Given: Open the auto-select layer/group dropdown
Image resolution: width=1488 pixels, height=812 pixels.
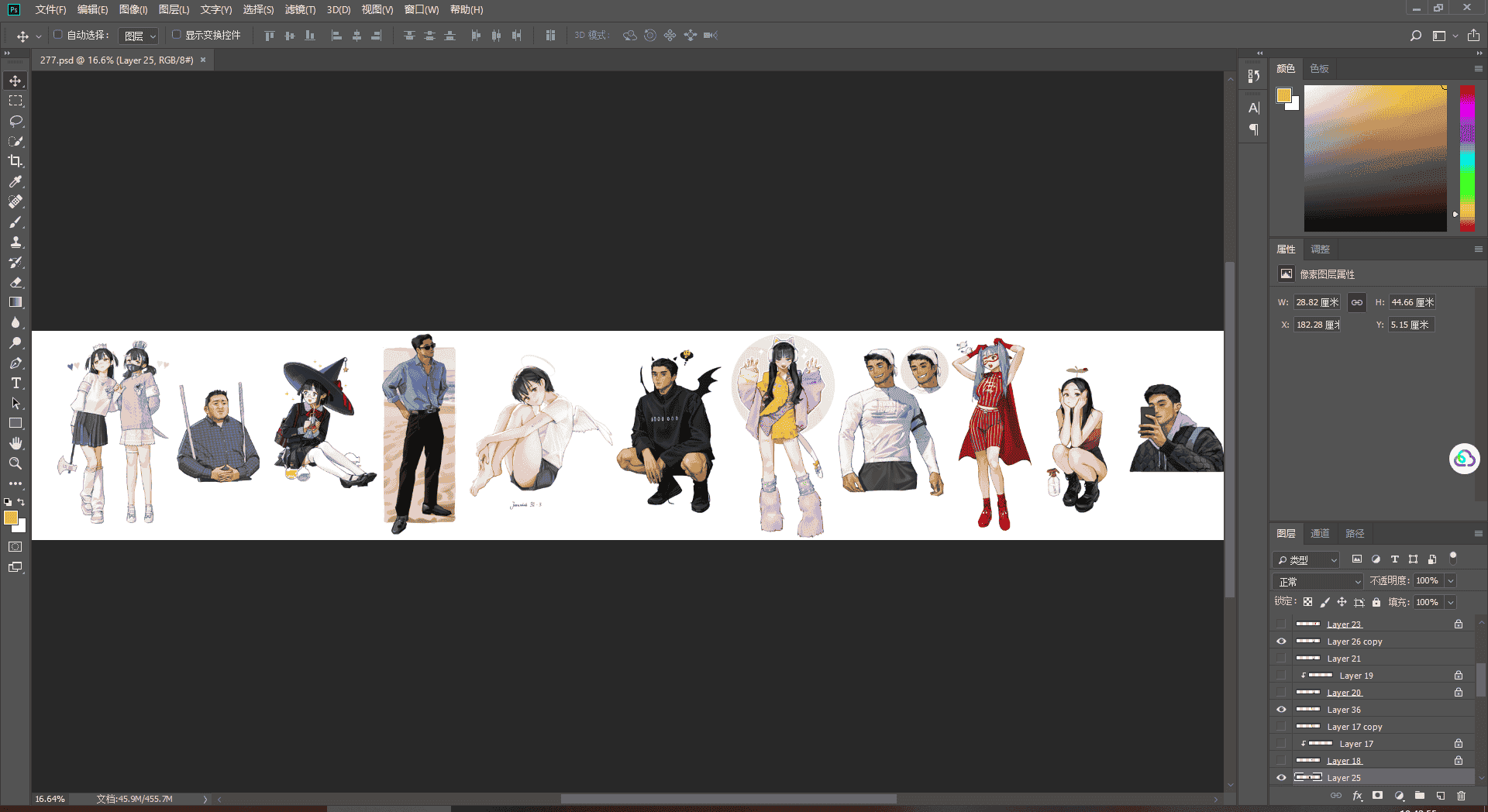Looking at the screenshot, I should coord(139,36).
